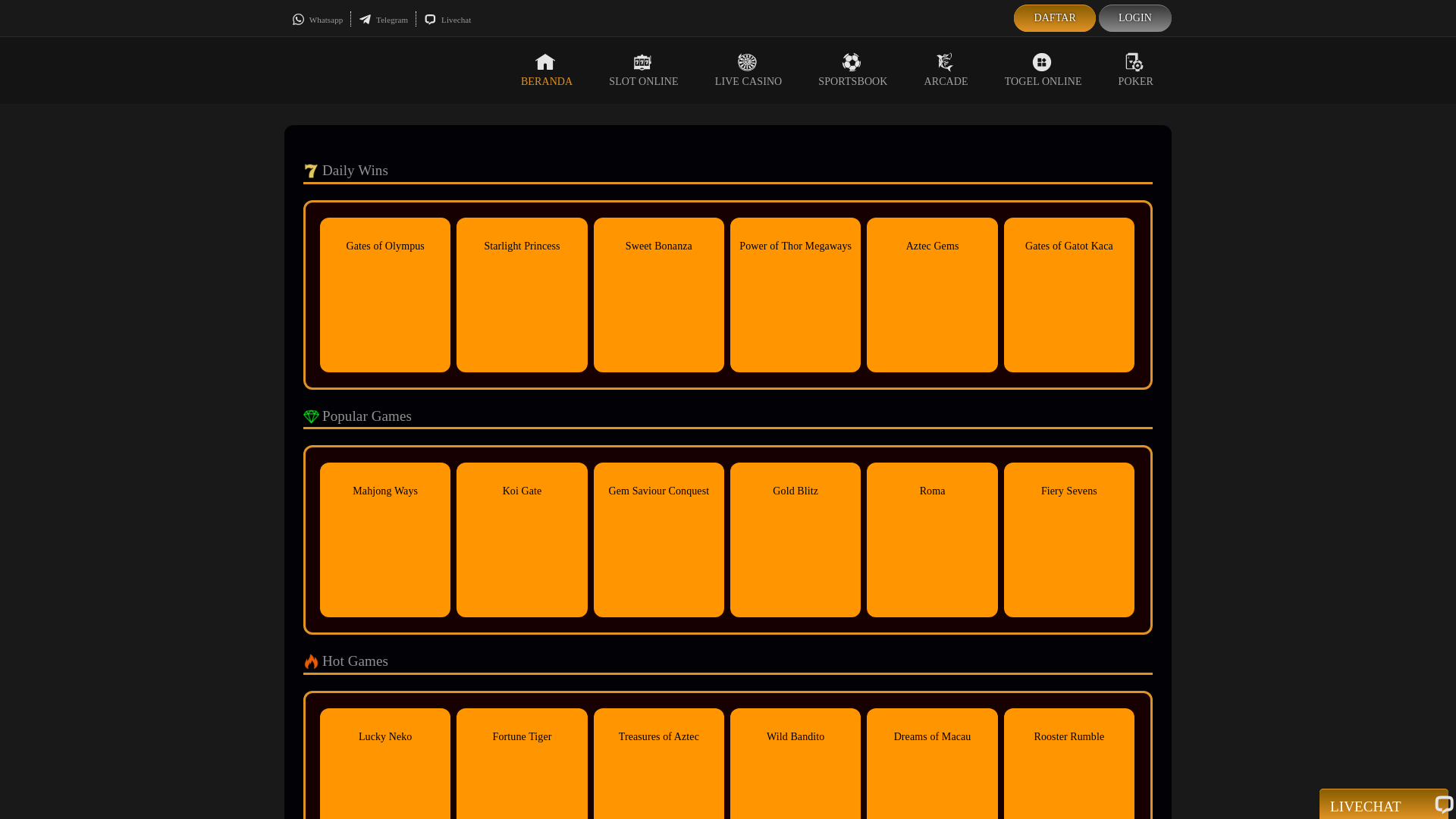Open the LIVE CASINO menu label
Viewport: 1456px width, 819px height.
point(748,82)
